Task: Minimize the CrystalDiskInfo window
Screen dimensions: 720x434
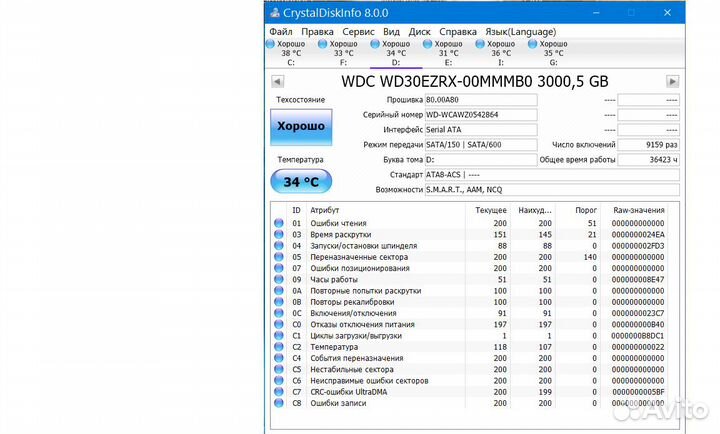Action: click(596, 13)
